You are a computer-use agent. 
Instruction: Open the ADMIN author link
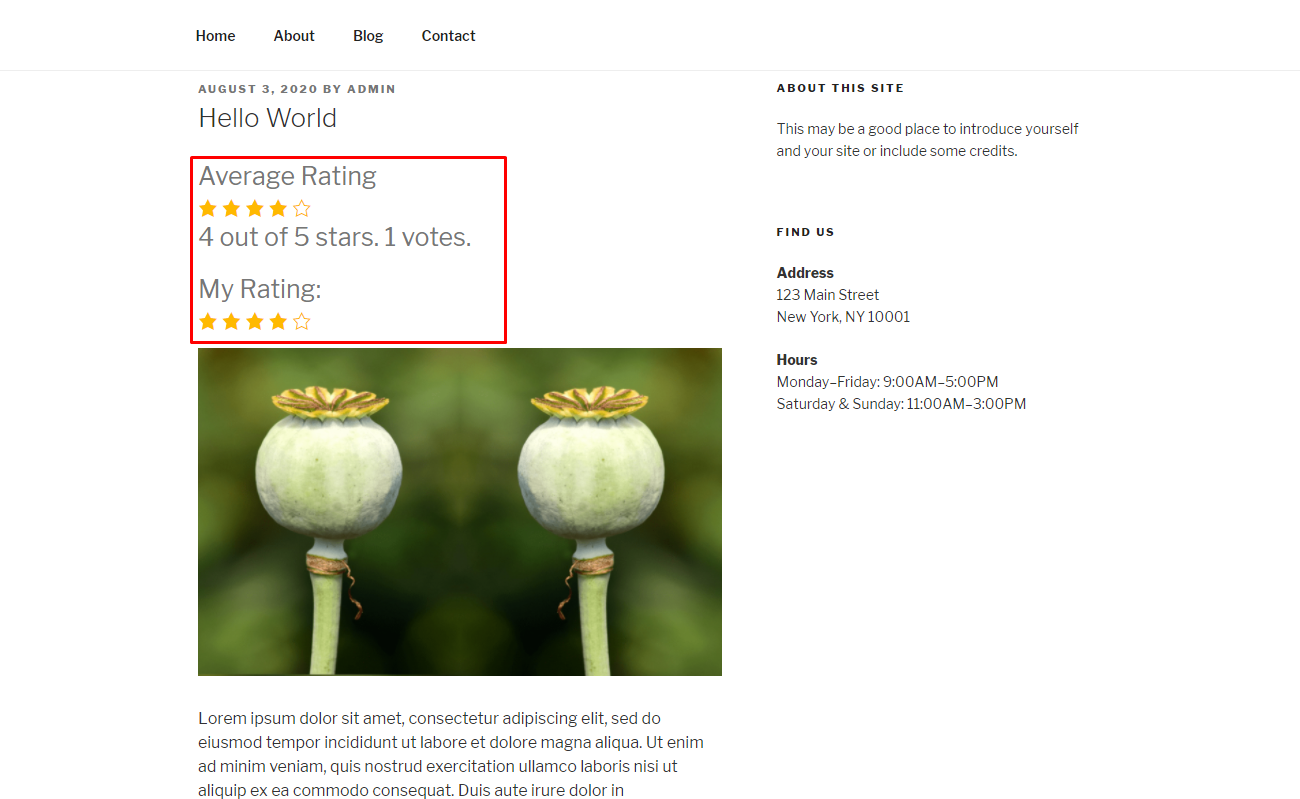[x=371, y=89]
